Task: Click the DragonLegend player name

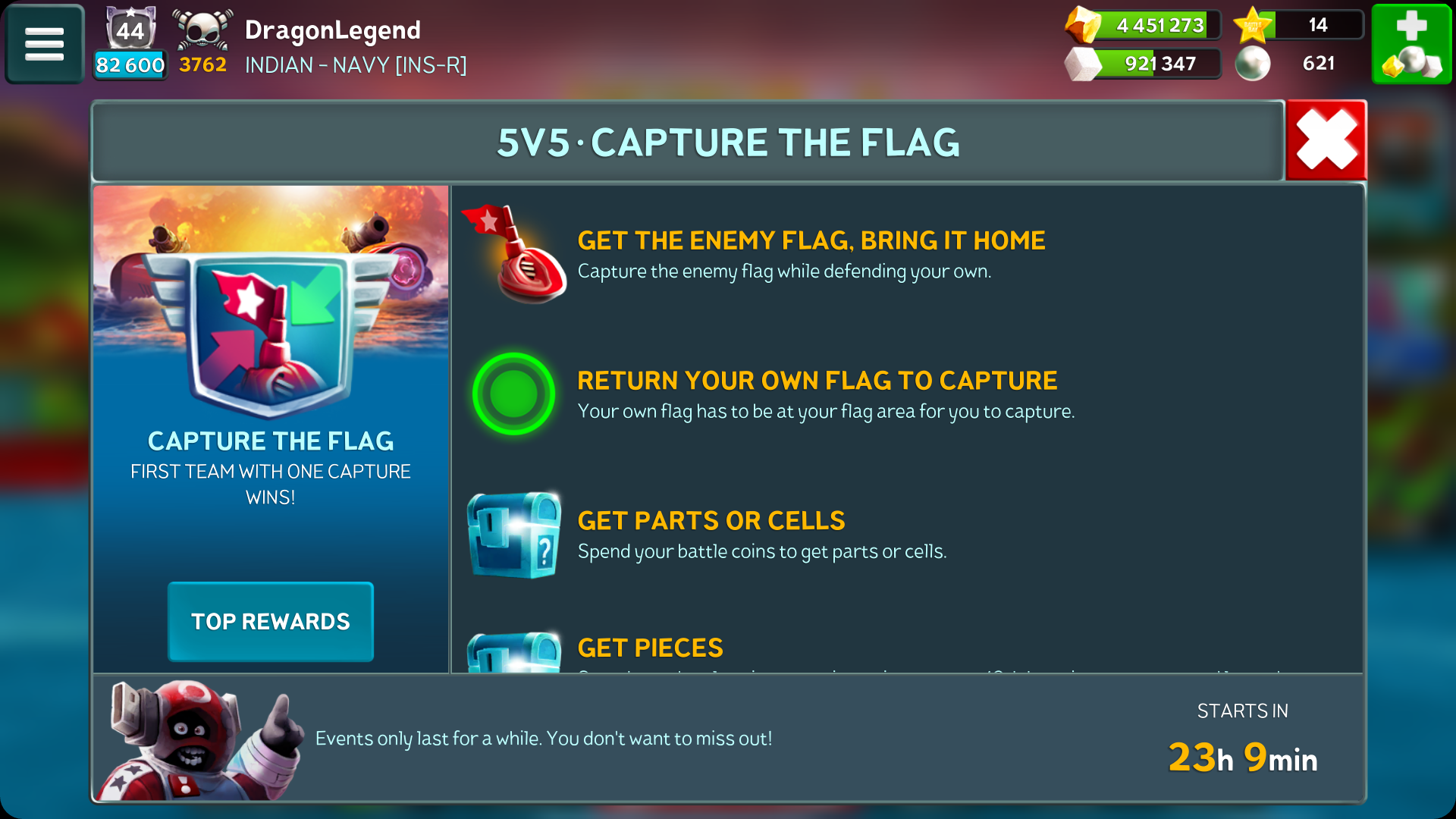Action: [x=333, y=30]
